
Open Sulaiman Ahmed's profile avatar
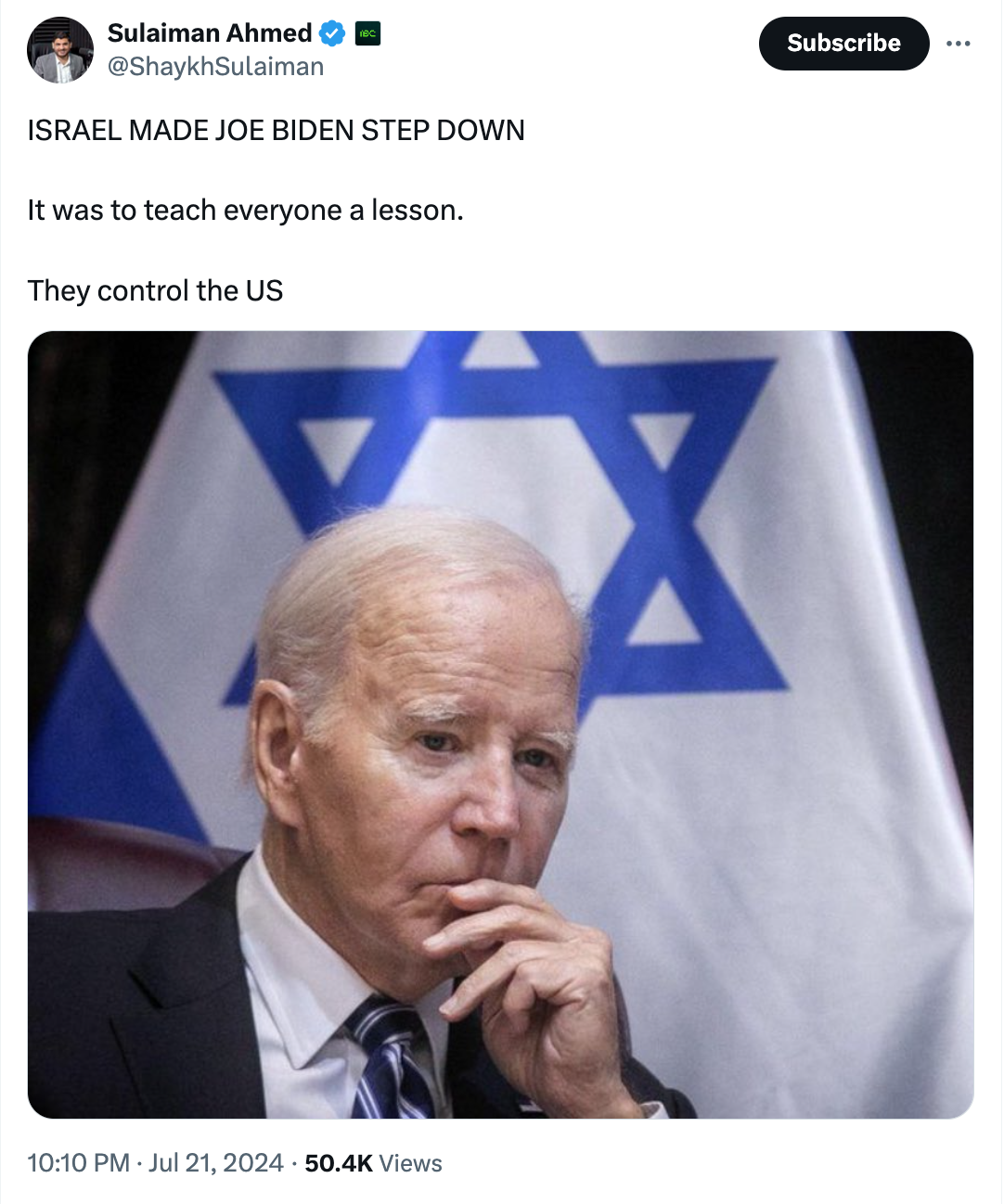click(60, 50)
